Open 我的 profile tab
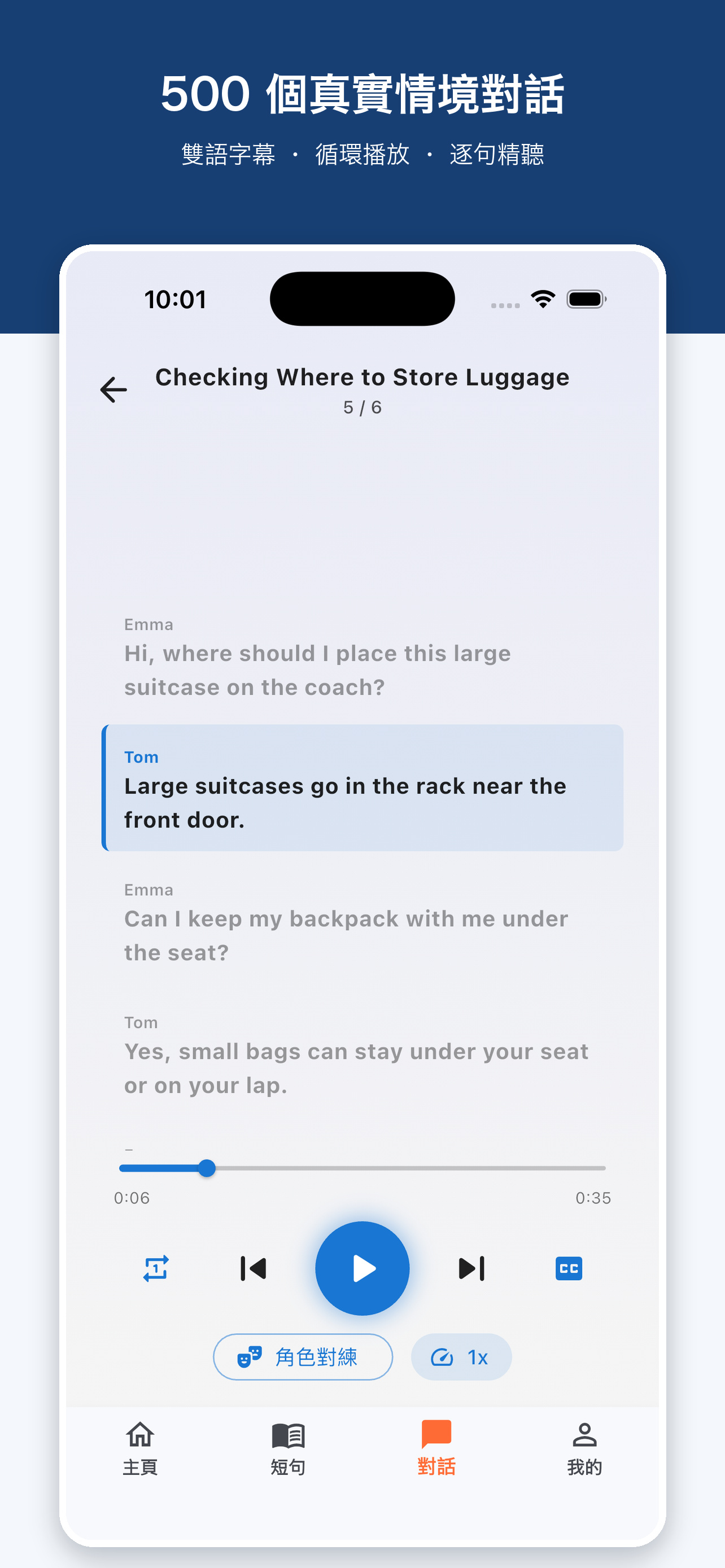Image resolution: width=725 pixels, height=1568 pixels. tap(584, 1449)
